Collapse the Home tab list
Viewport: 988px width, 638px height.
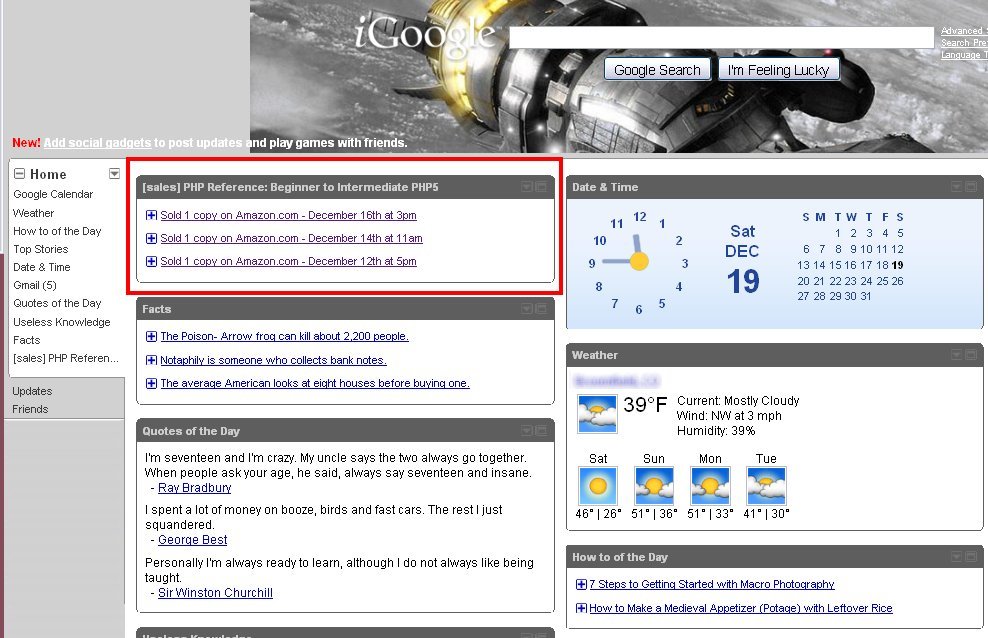(x=20, y=174)
